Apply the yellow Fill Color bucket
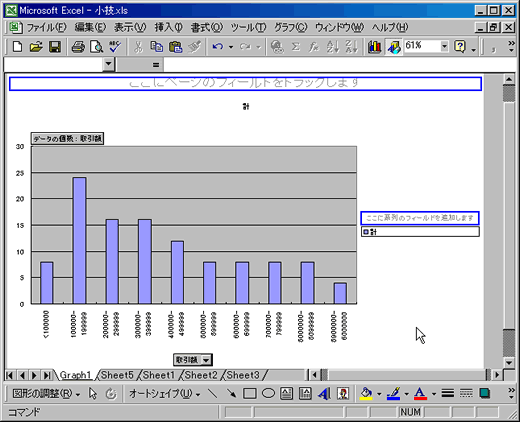This screenshot has width=520, height=422. [x=366, y=394]
